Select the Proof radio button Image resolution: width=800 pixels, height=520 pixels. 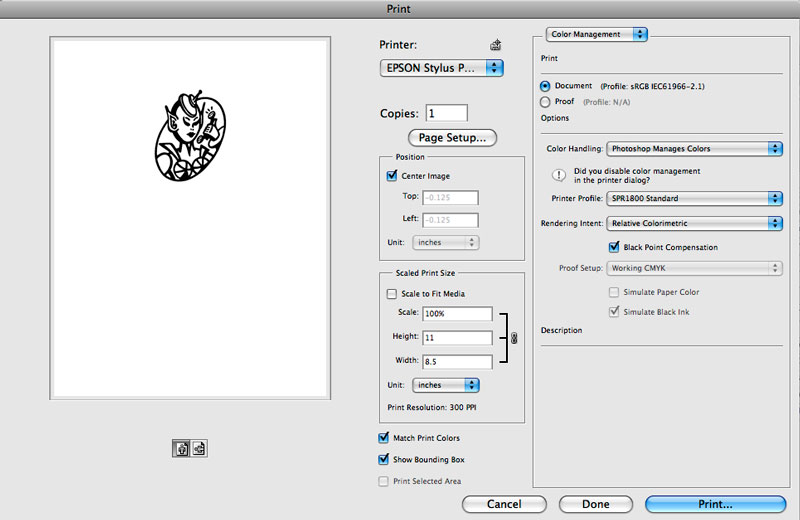click(545, 101)
